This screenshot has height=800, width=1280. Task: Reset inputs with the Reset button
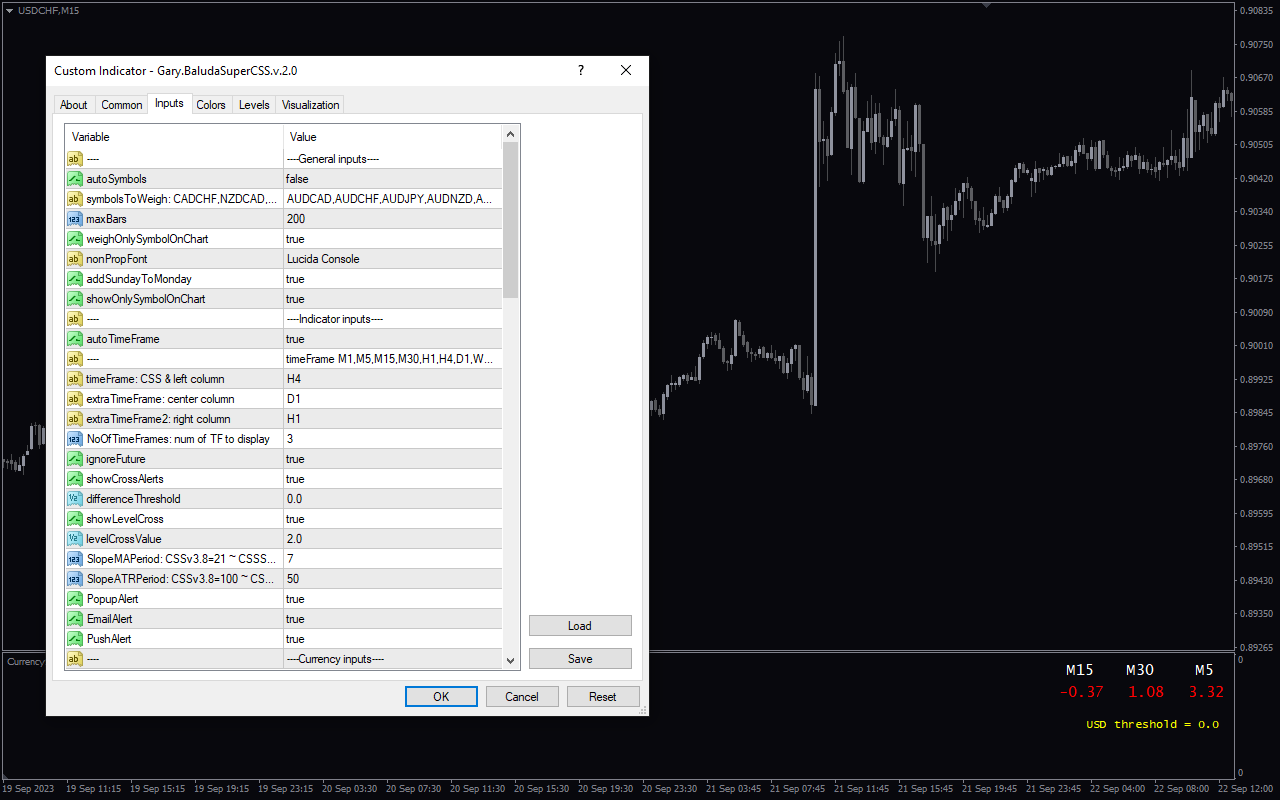(x=603, y=697)
